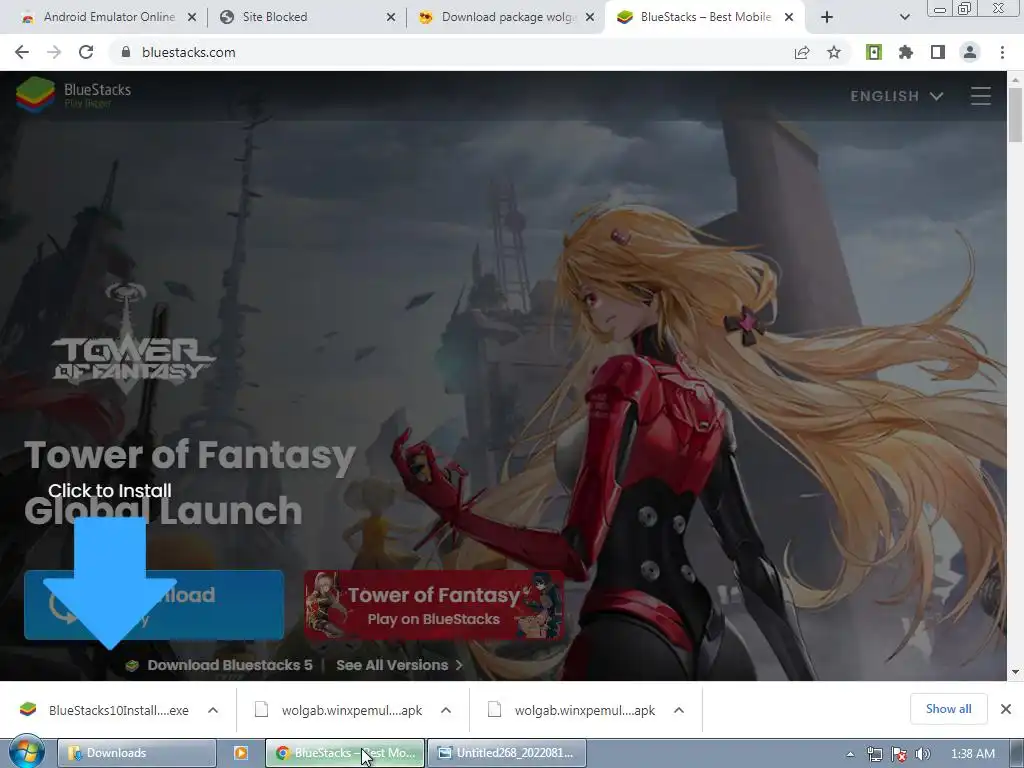This screenshot has width=1024, height=768.
Task: Open a new browser tab
Action: 827,18
